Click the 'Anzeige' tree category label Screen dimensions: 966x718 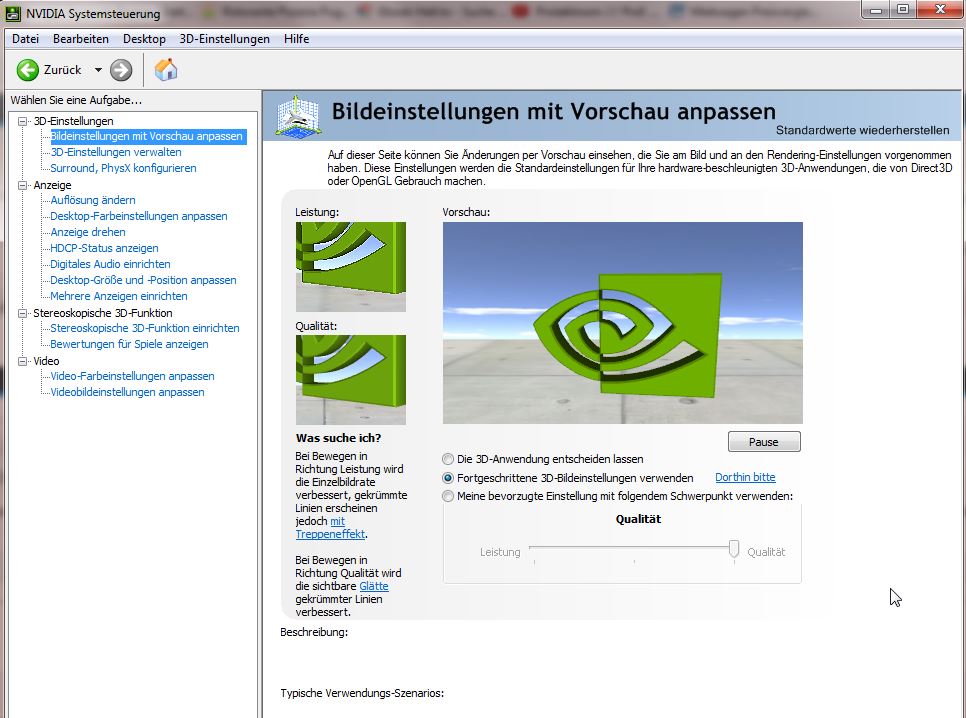52,185
